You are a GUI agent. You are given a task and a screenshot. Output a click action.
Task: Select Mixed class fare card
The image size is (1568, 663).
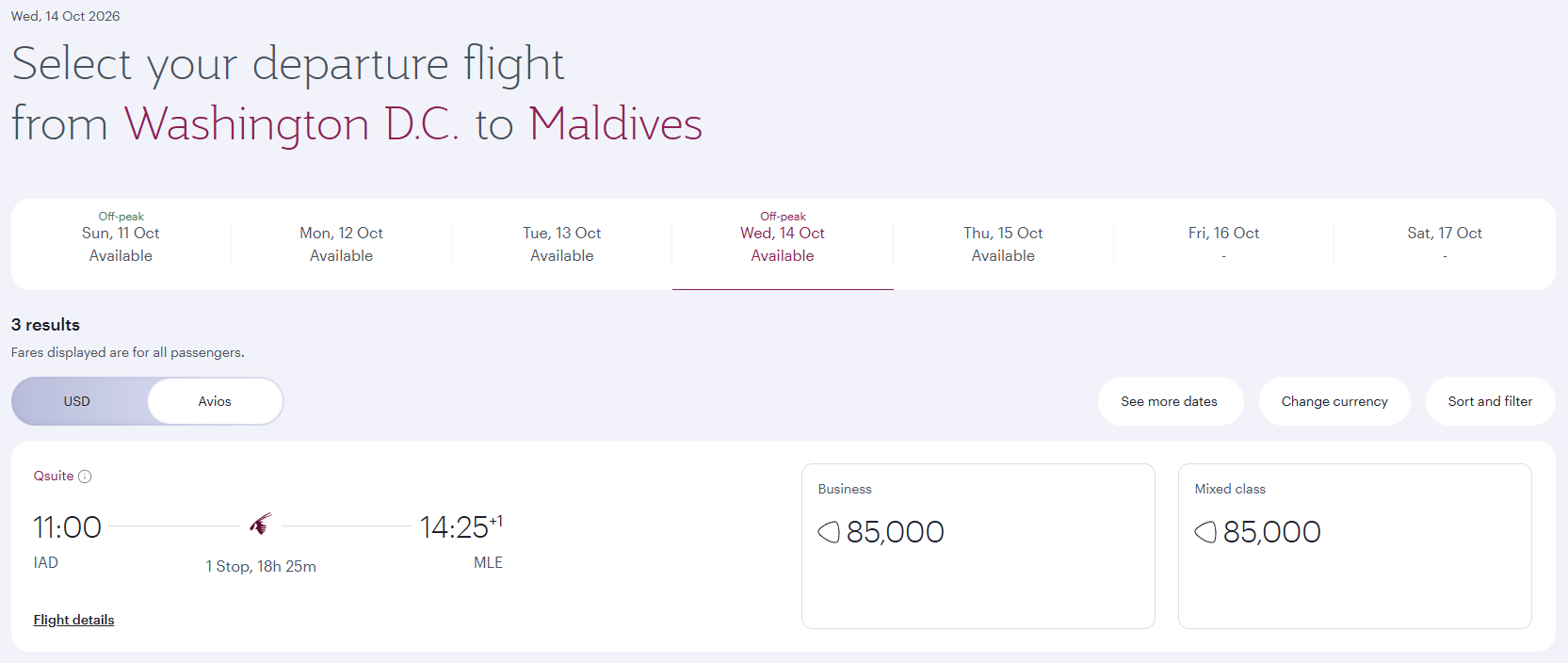point(1354,545)
